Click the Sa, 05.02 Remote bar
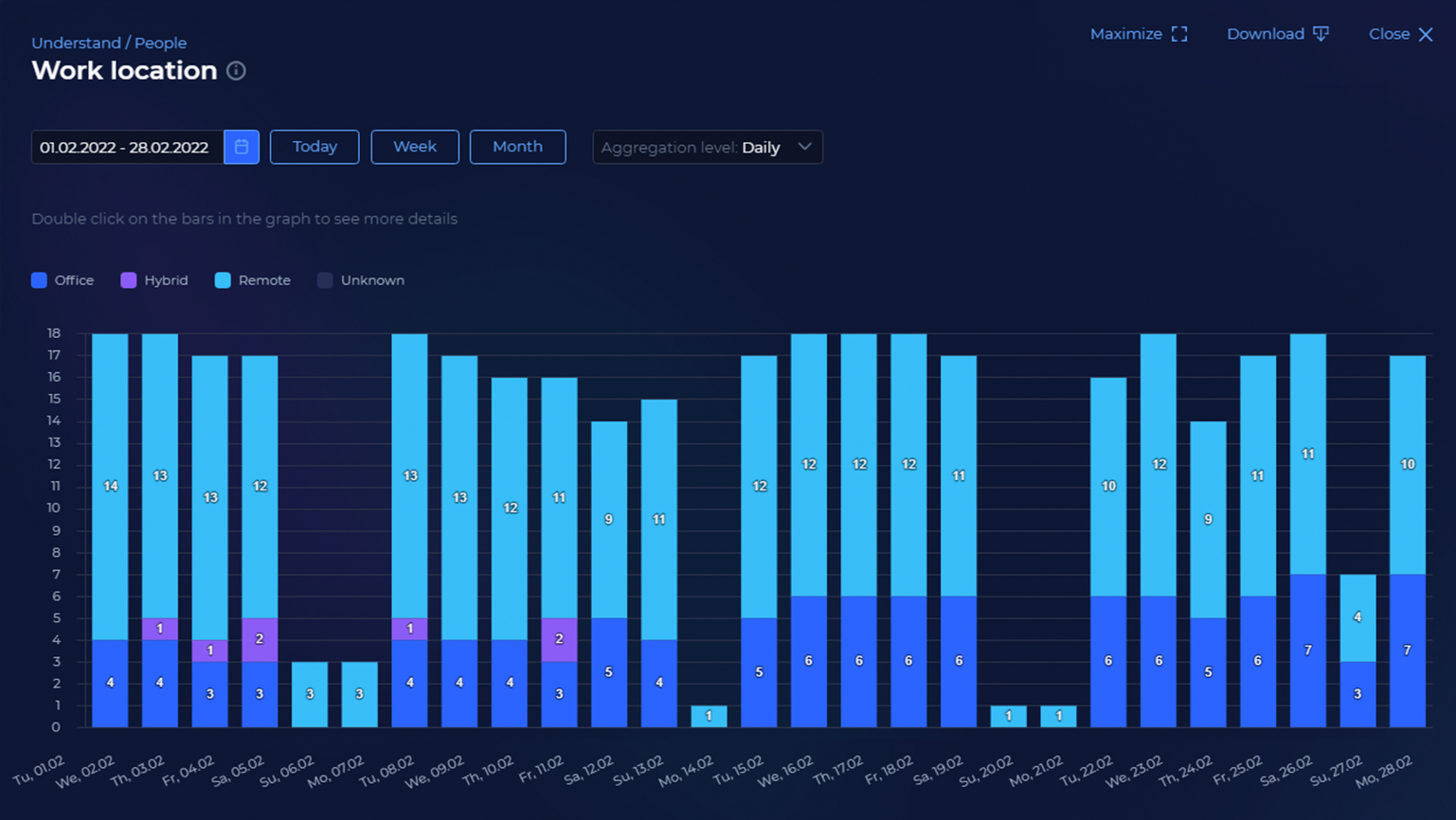The width and height of the screenshot is (1456, 820). 310,694
